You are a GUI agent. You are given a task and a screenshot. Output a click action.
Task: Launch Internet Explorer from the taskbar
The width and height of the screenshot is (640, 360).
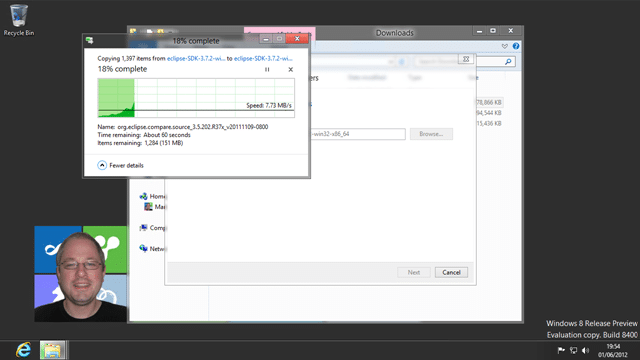[23, 350]
